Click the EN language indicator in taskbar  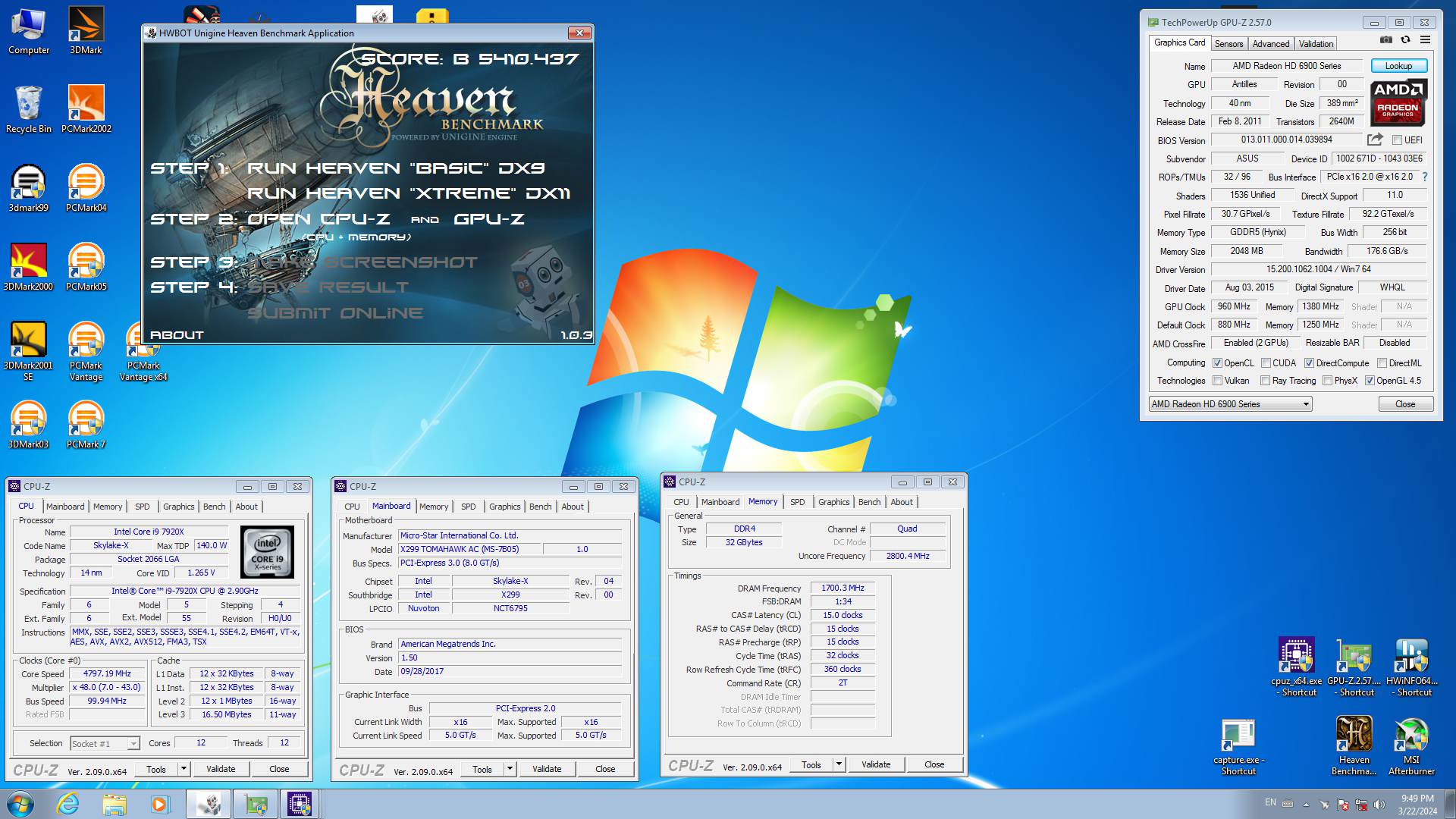1270,802
